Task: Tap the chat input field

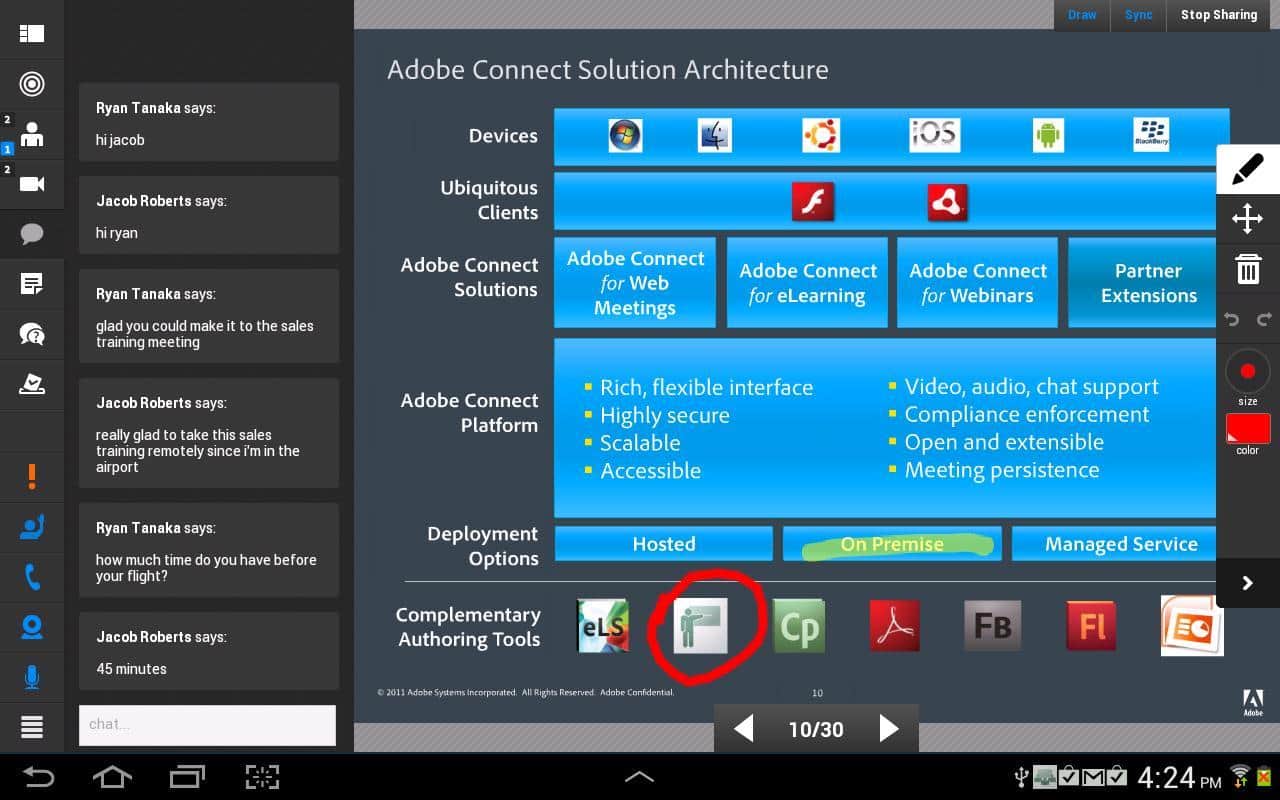Action: pyautogui.click(x=207, y=725)
